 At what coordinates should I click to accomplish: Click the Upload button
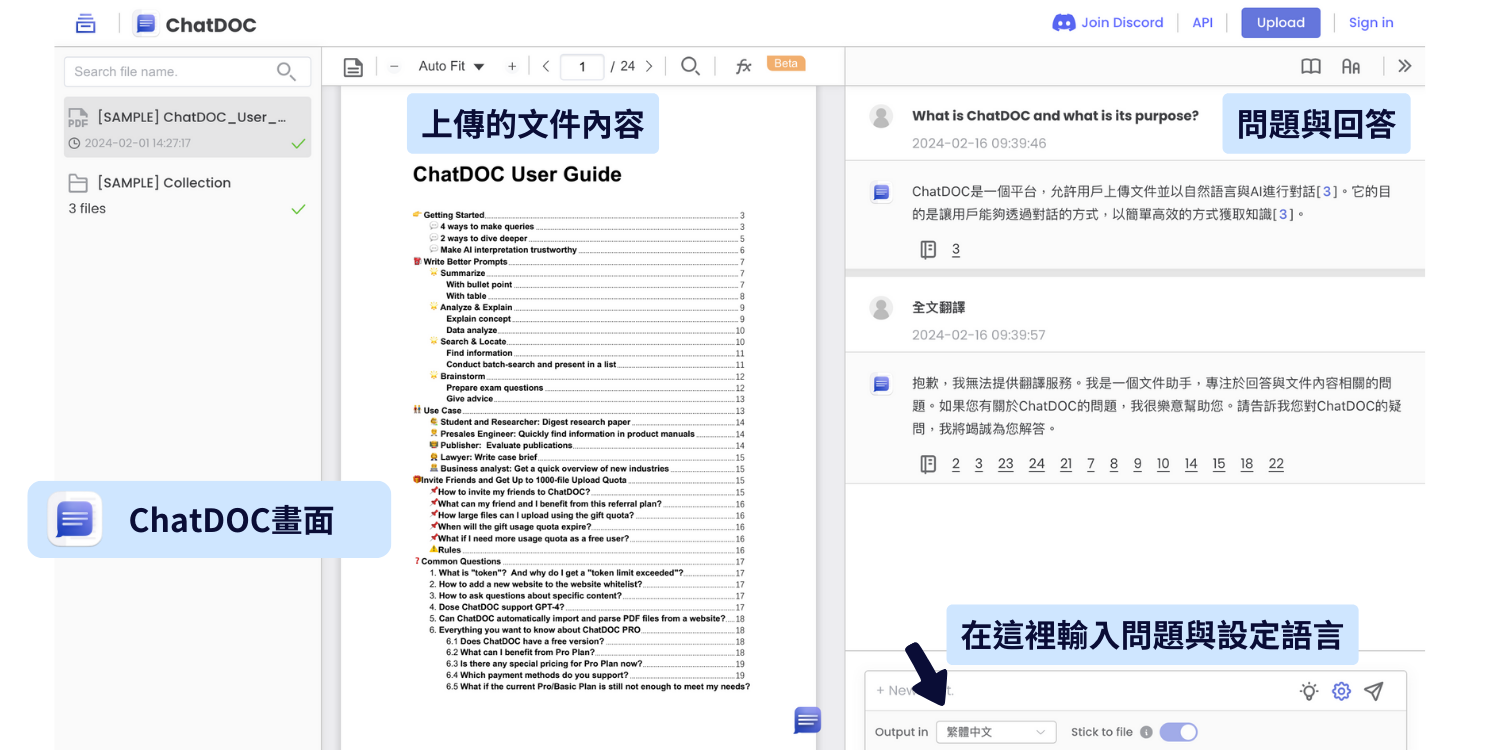coord(1280,23)
